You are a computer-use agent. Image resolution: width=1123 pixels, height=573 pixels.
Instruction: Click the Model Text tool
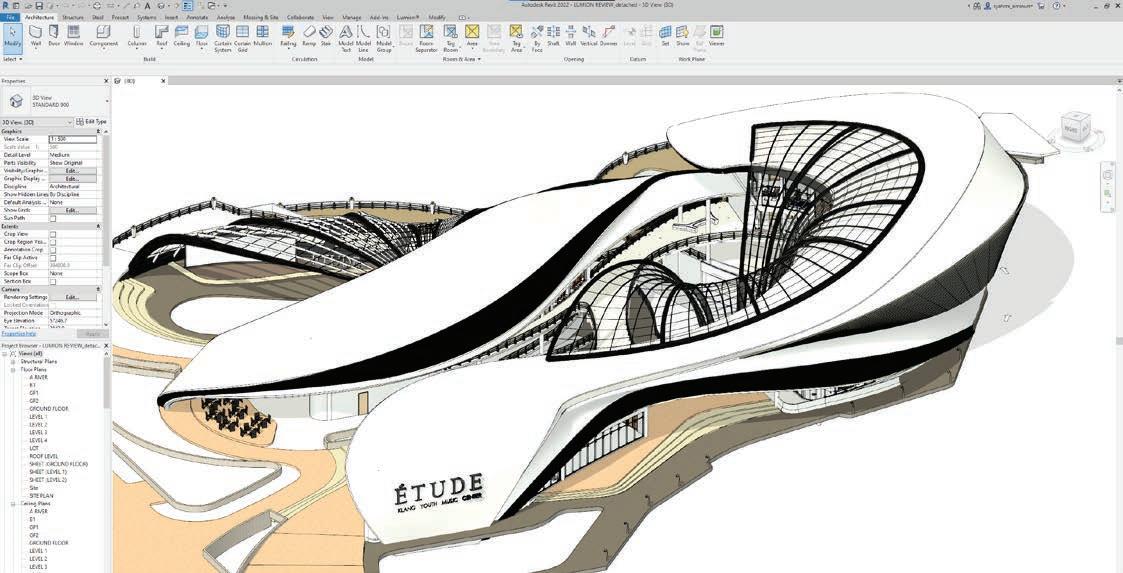(x=346, y=39)
